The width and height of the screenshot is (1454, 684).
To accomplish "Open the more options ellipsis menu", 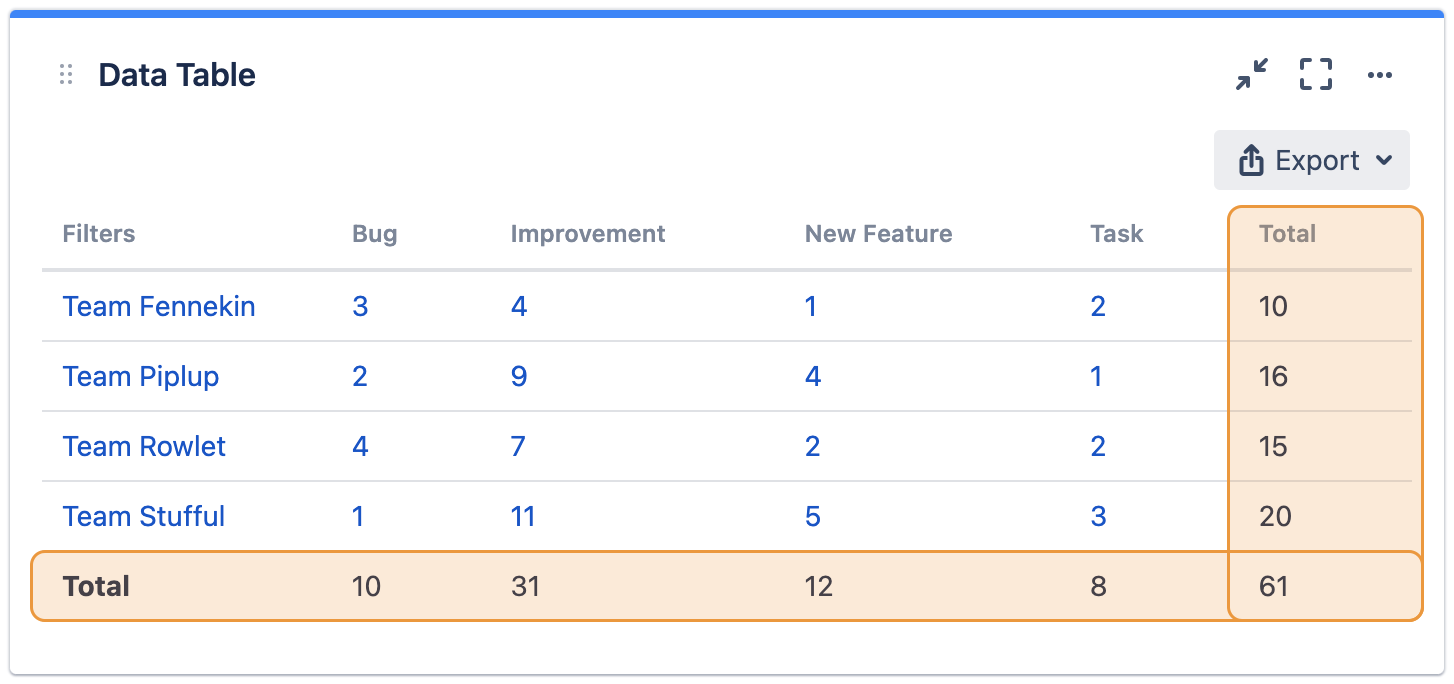I will [1380, 75].
